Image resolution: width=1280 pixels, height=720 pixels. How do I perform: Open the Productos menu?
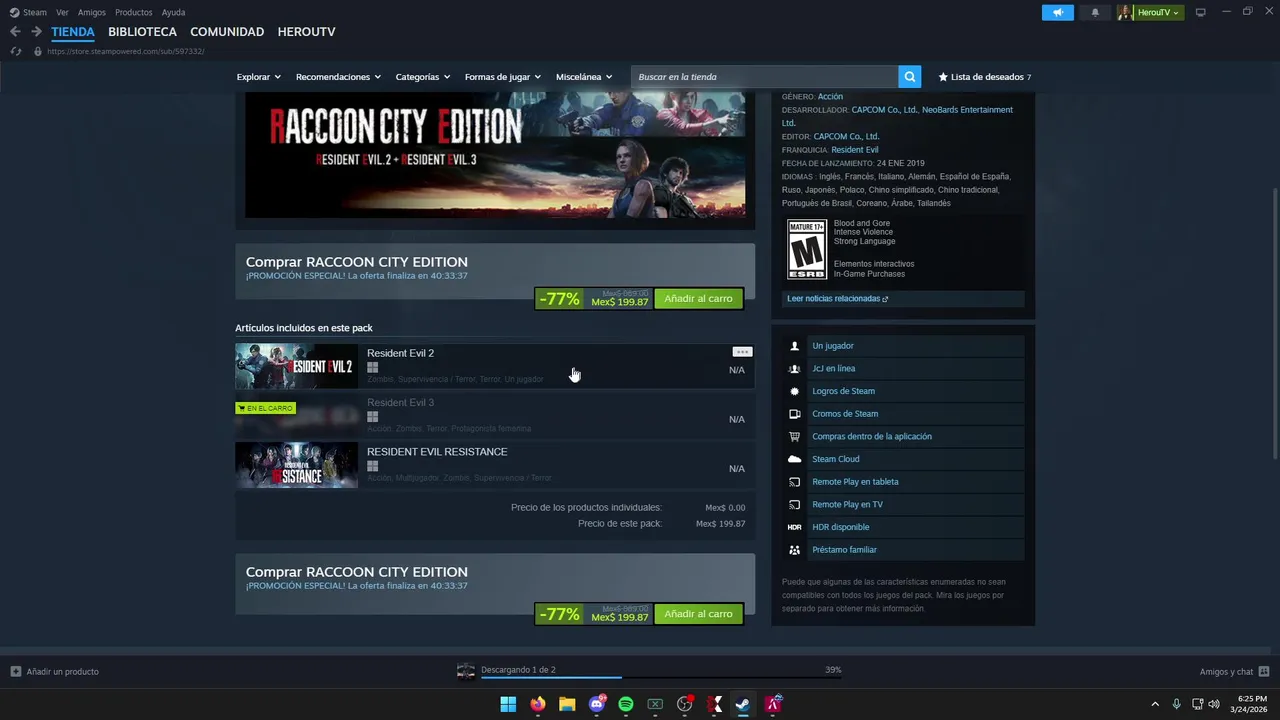click(x=134, y=12)
